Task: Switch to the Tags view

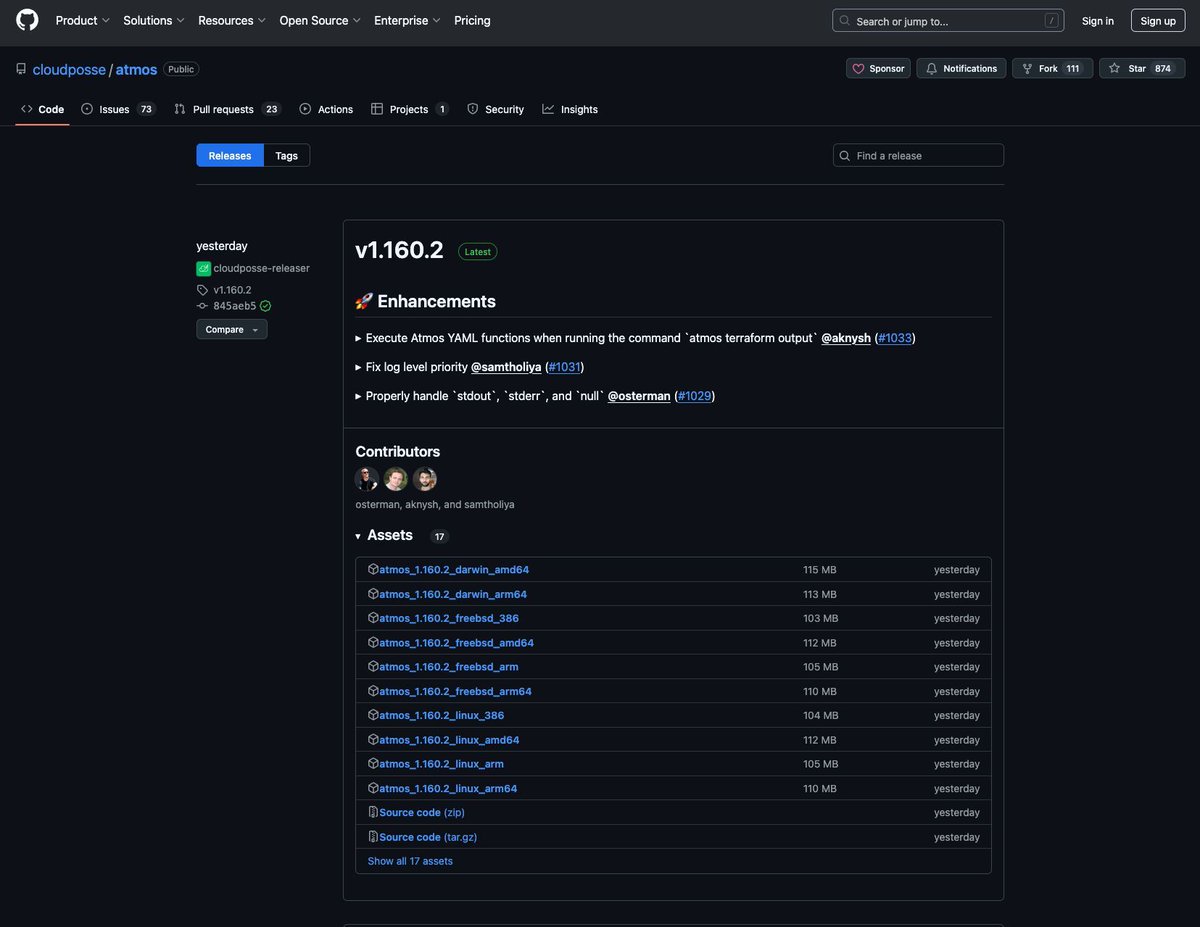Action: click(287, 155)
